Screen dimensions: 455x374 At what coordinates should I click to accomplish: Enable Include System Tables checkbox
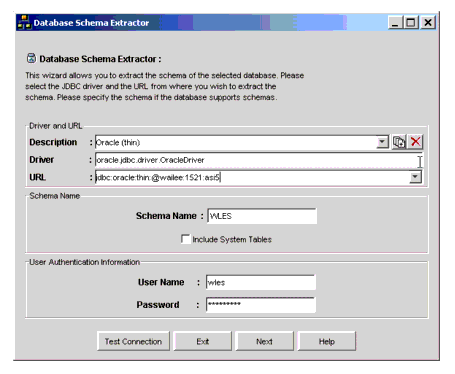[x=185, y=239]
